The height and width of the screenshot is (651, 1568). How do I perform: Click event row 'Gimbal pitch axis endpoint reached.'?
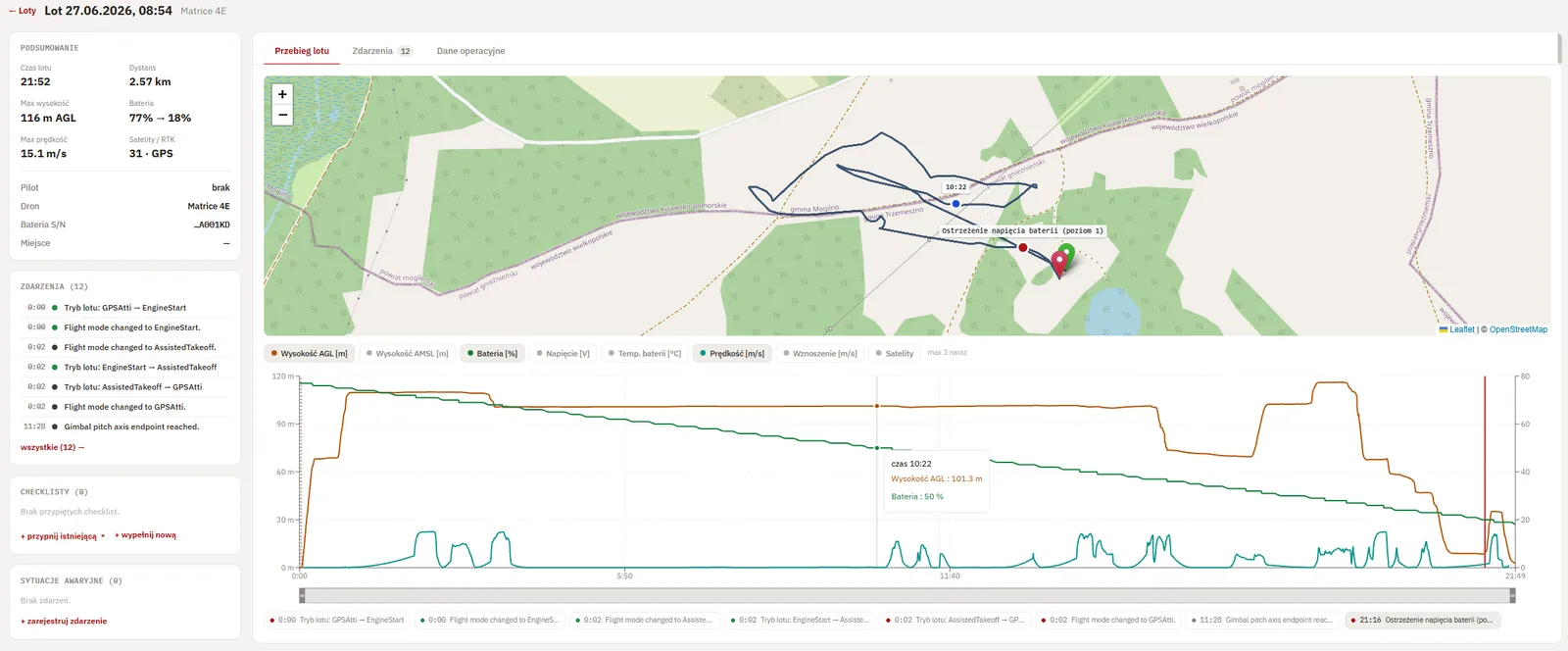click(x=124, y=426)
